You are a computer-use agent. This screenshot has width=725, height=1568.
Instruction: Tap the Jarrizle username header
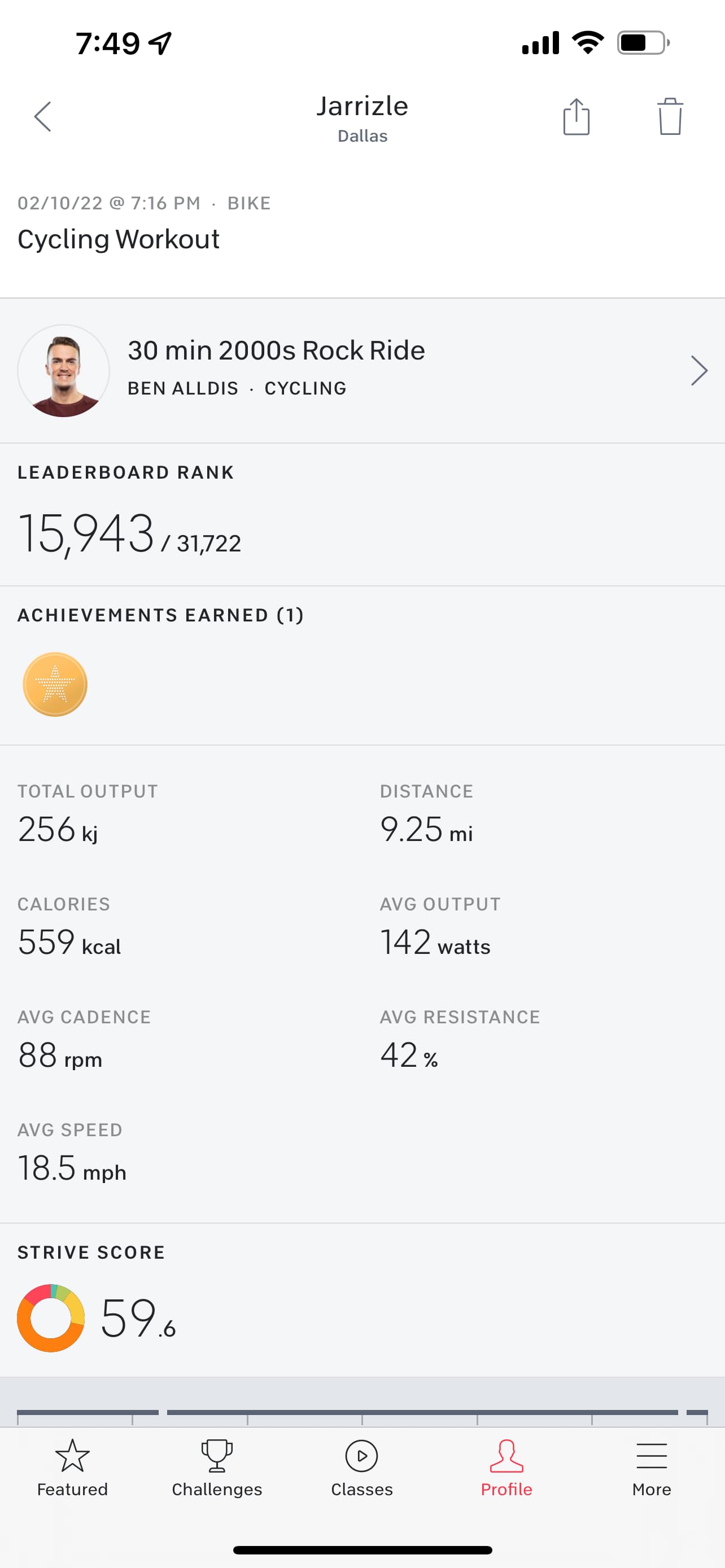coord(362,107)
